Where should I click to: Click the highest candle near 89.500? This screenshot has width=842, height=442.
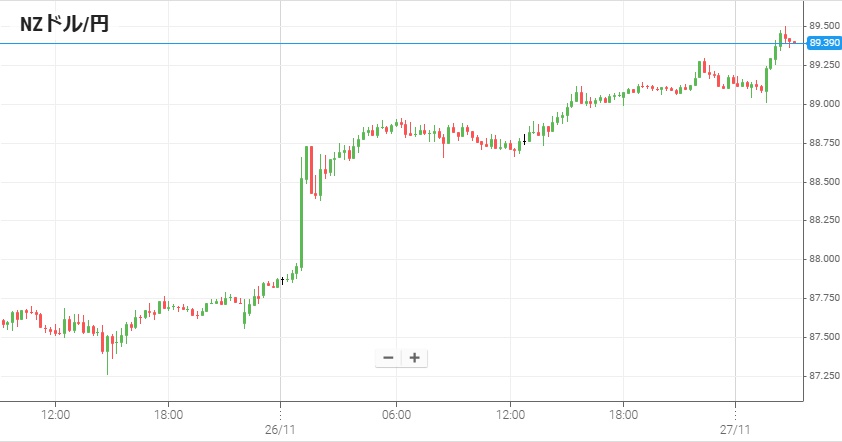pyautogui.click(x=785, y=35)
